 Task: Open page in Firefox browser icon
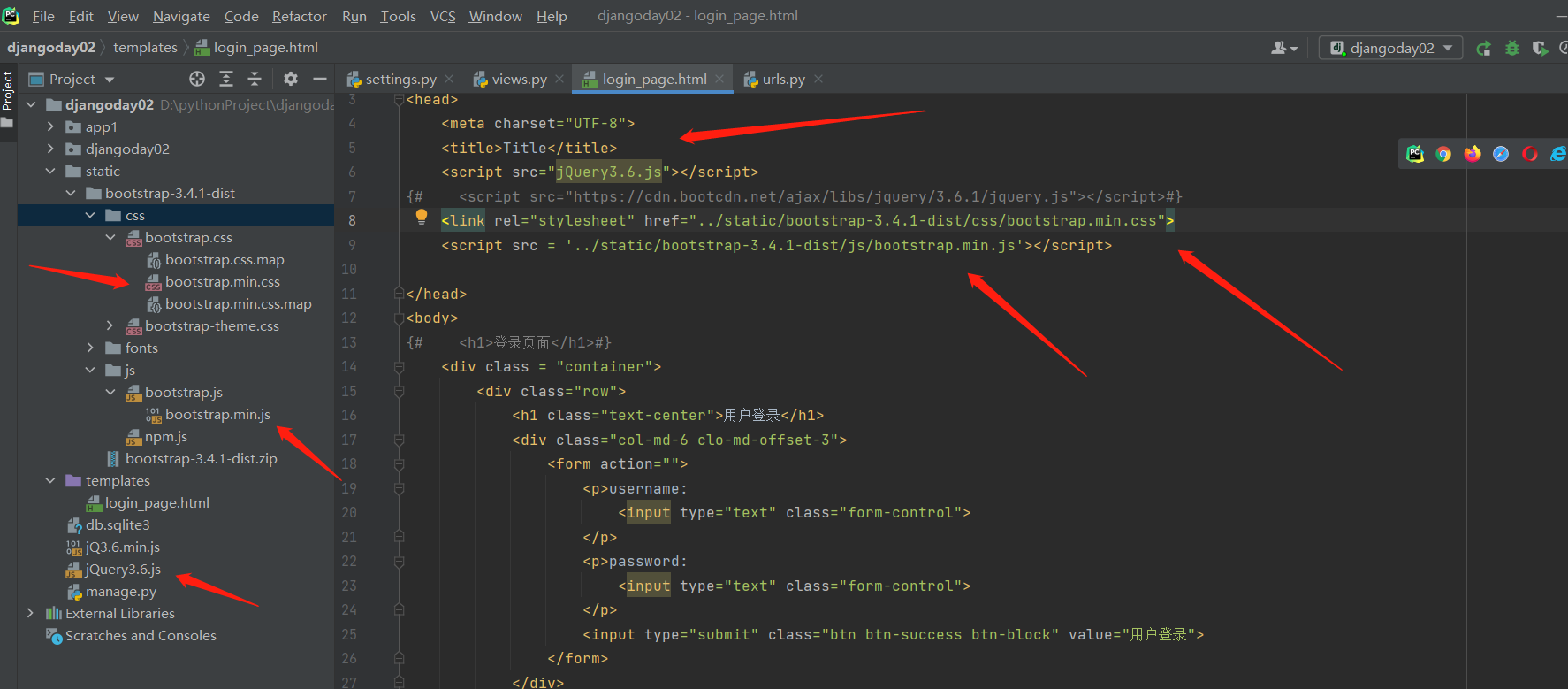[1472, 154]
